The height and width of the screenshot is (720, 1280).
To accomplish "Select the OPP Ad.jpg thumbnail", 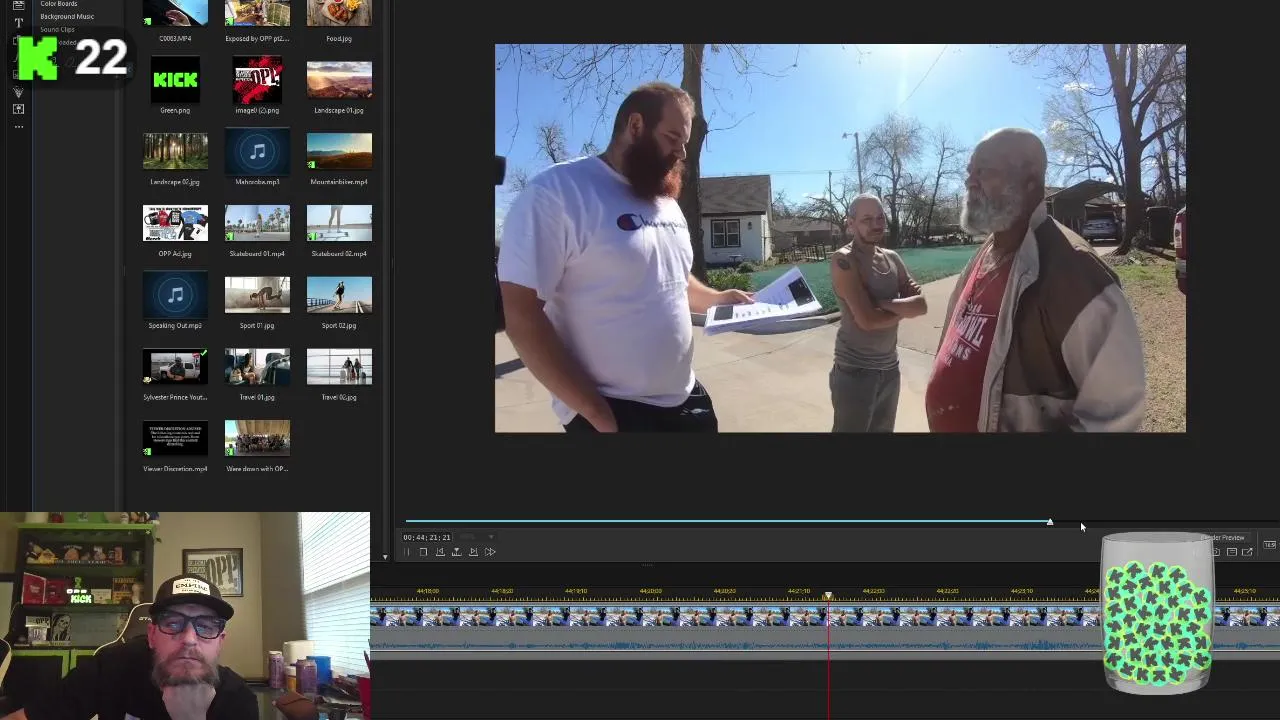I will tap(175, 223).
